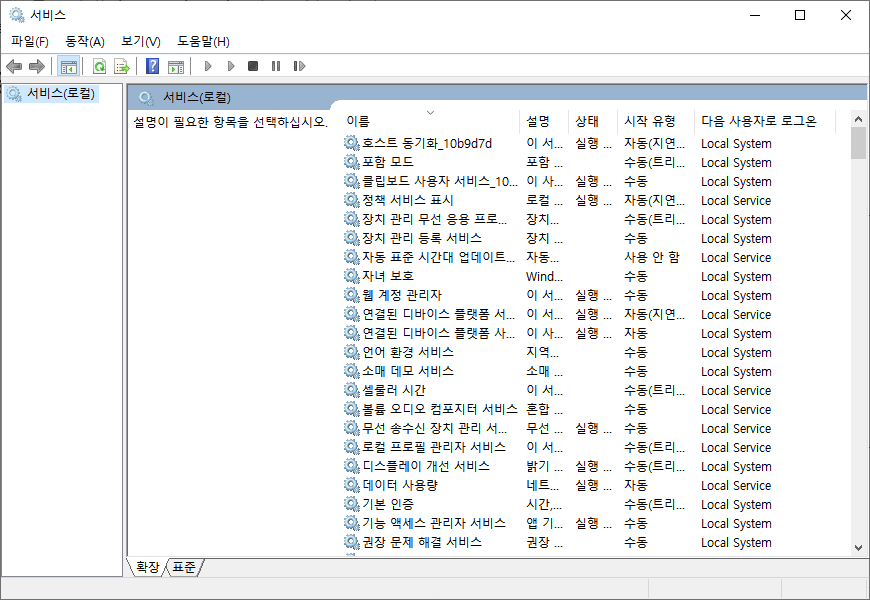Image resolution: width=870 pixels, height=600 pixels.
Task: Click 자동 startup type of 데이터 사용량
Action: coord(635,485)
